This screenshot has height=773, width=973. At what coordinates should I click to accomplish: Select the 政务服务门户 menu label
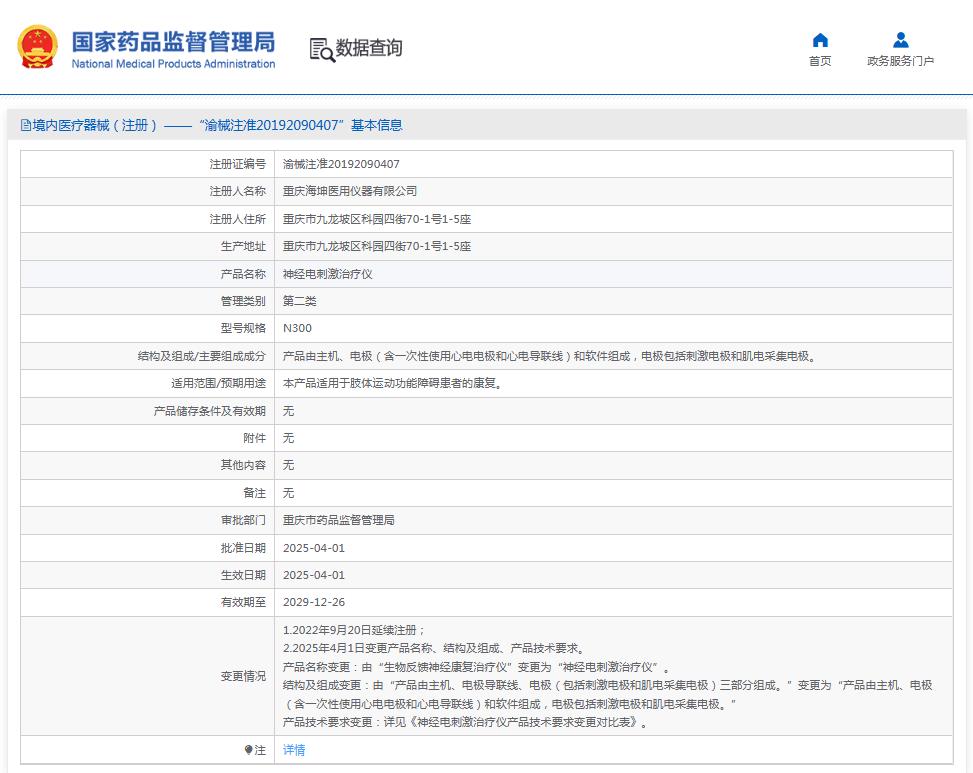pos(900,61)
